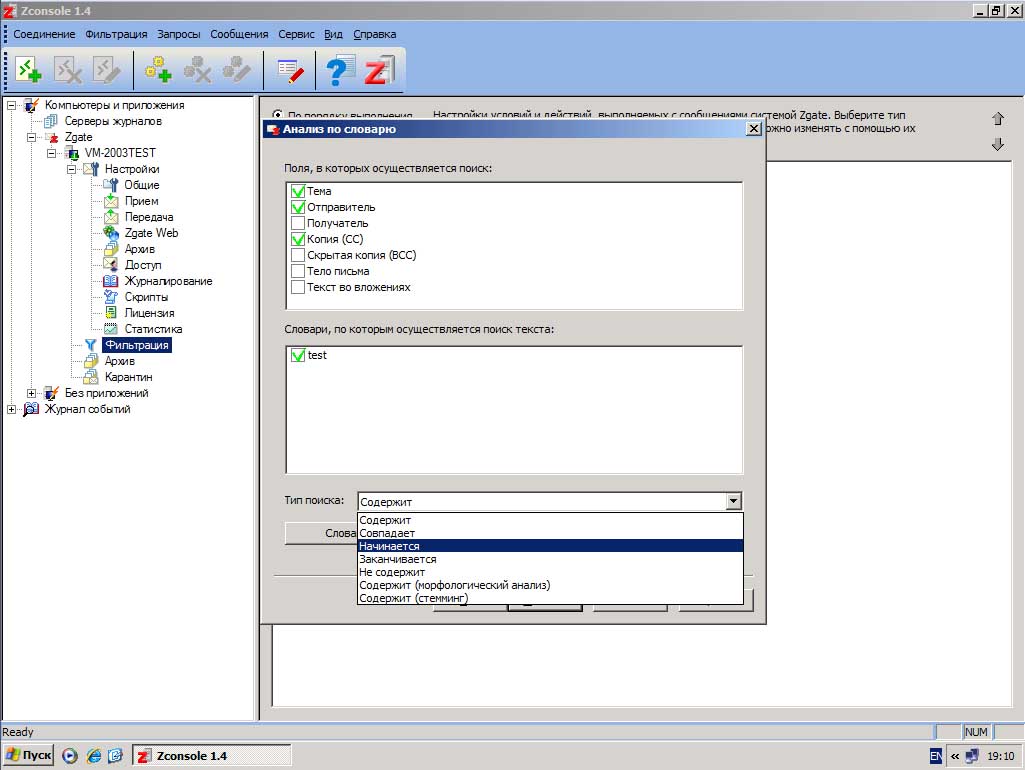Collapse the Компьютеры и приложения tree root
The image size is (1025, 770).
11,105
